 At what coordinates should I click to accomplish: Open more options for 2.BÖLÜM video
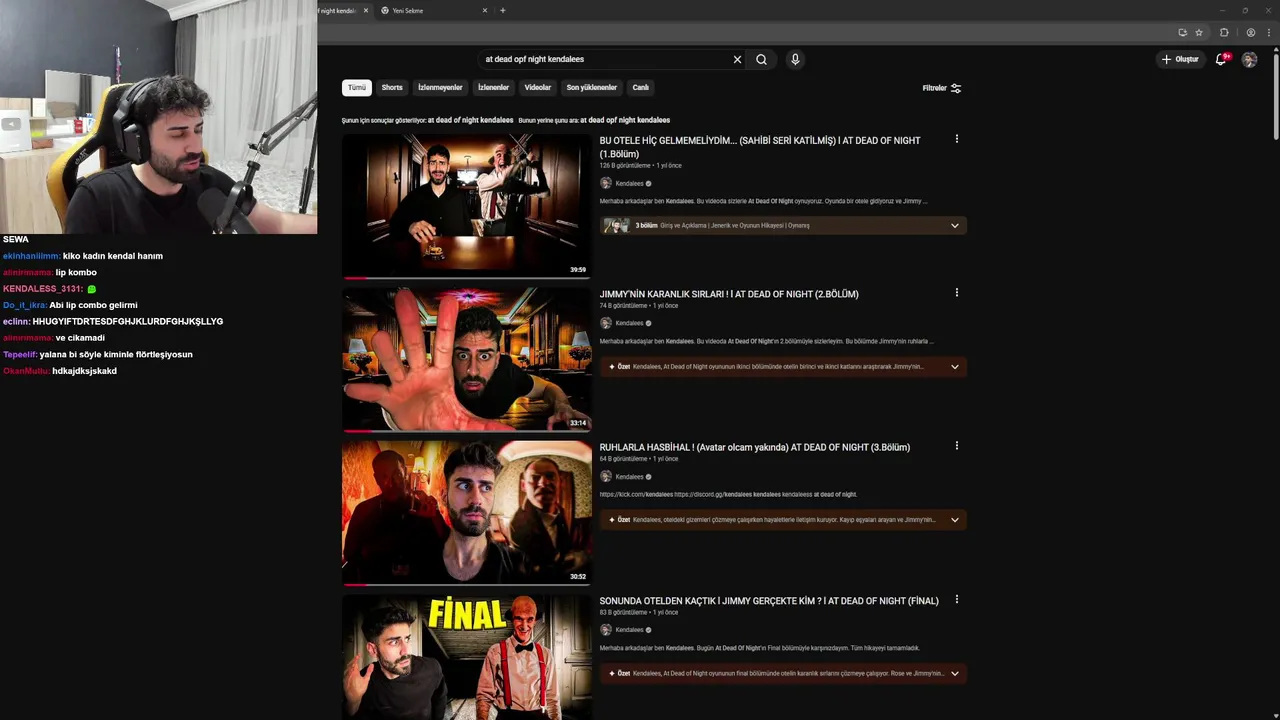(956, 293)
